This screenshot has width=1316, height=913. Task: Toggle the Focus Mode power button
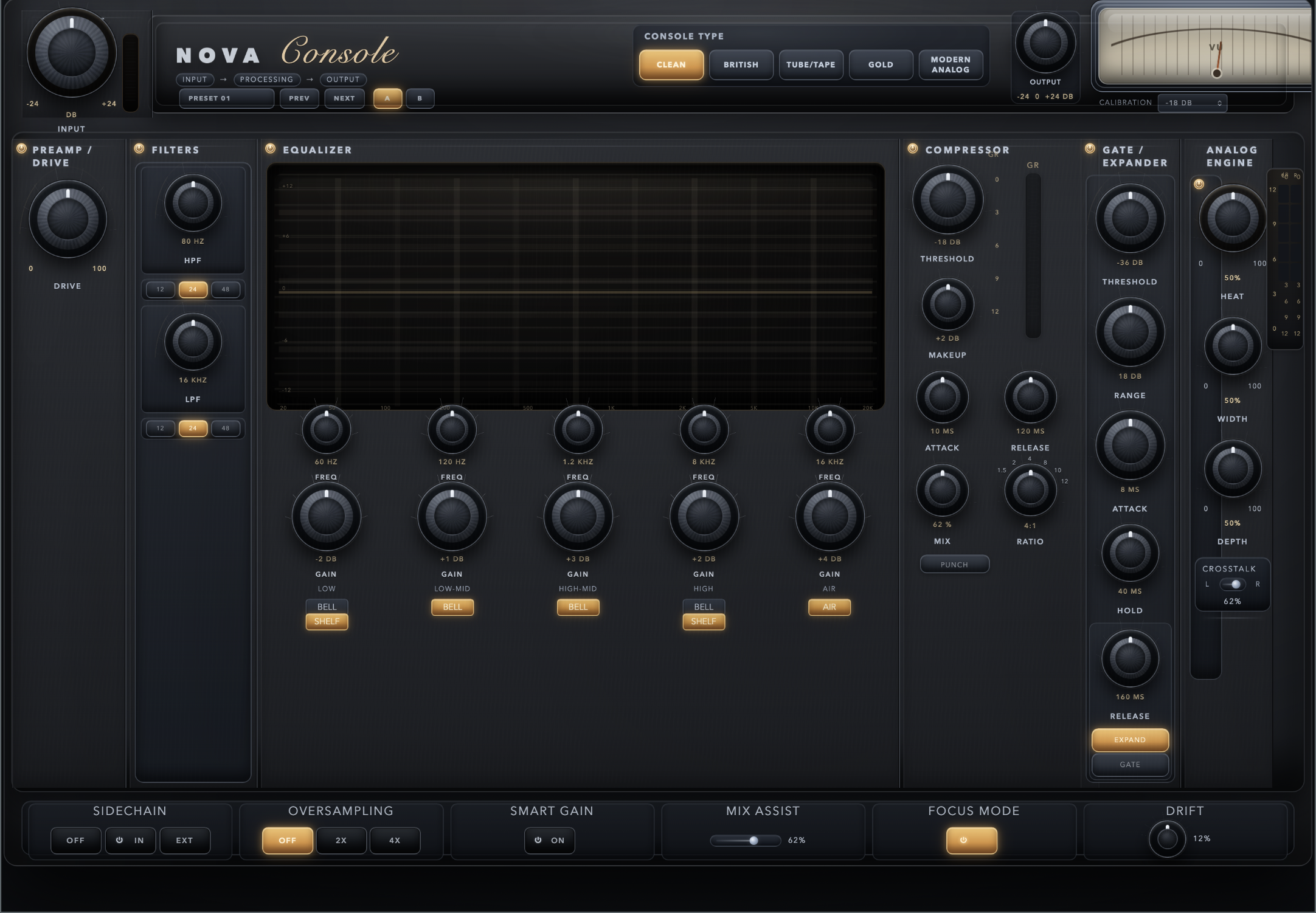click(971, 841)
